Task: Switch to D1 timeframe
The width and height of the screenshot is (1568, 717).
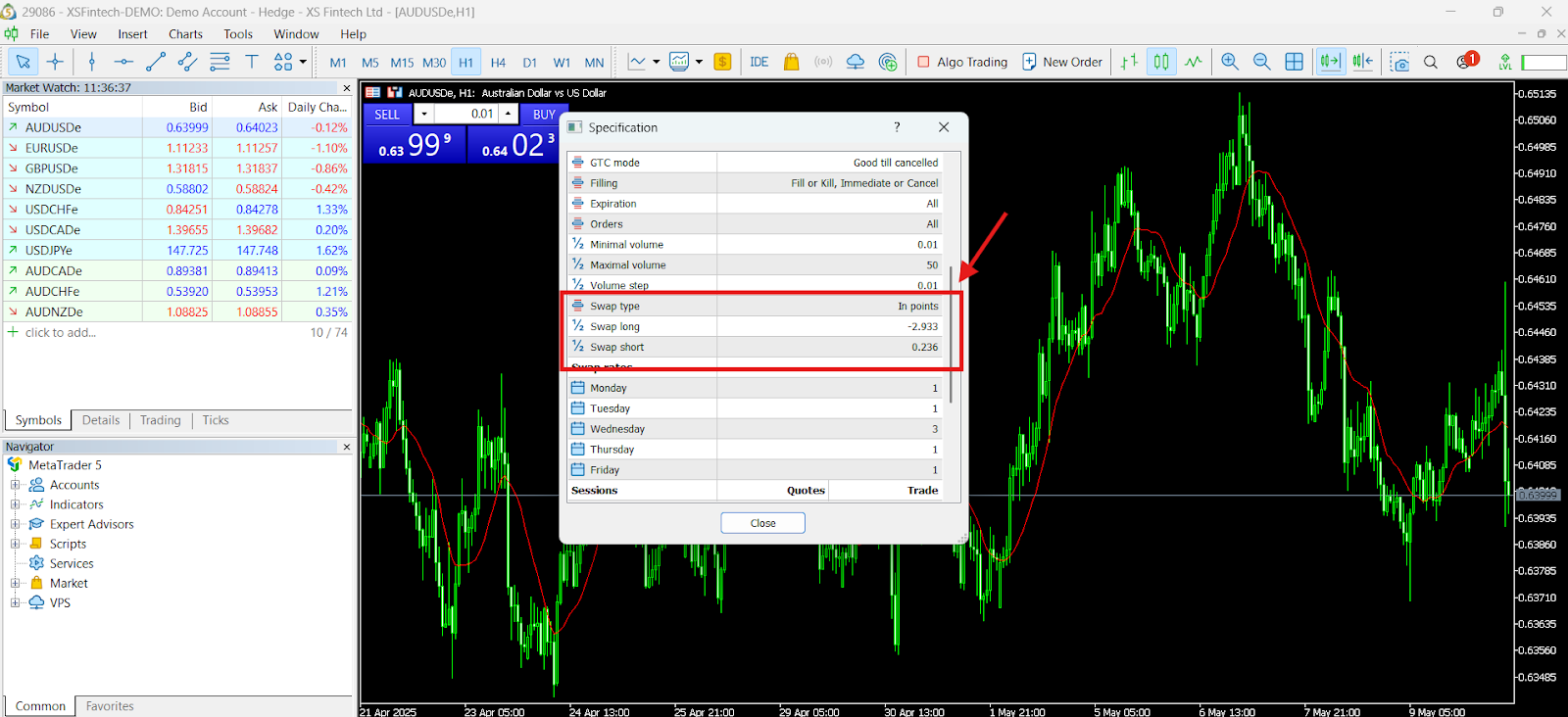Action: (x=530, y=62)
